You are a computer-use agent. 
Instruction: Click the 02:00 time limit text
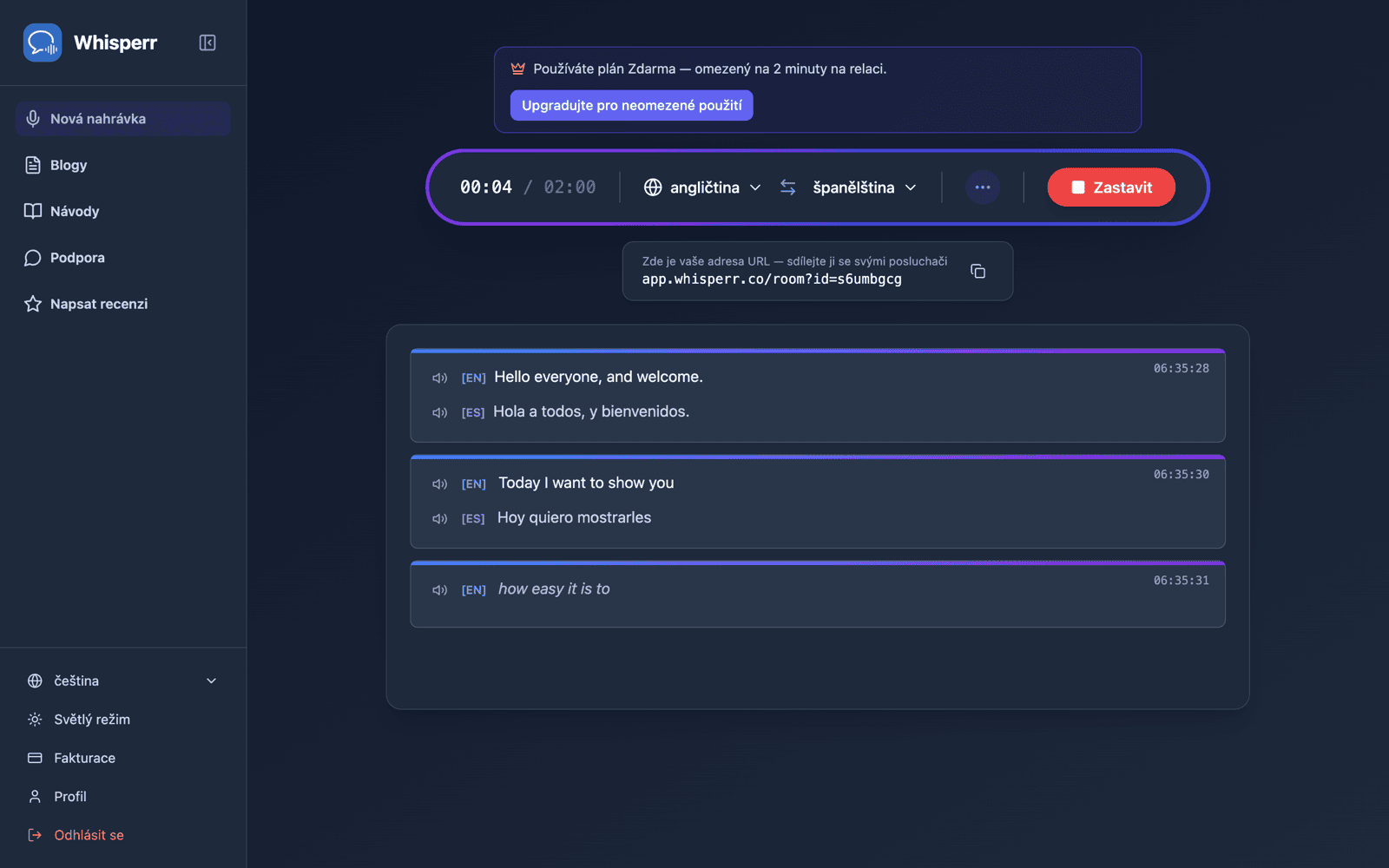[569, 187]
